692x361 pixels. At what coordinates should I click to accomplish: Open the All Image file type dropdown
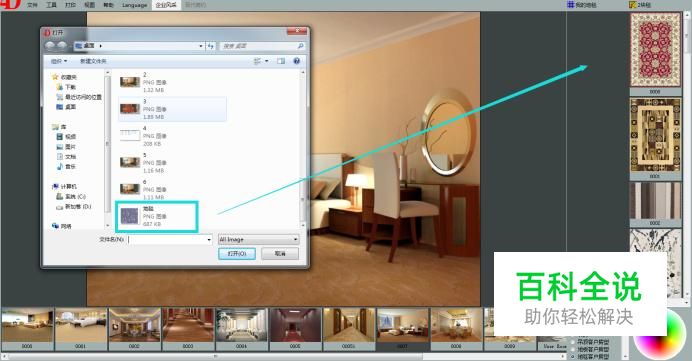point(259,239)
